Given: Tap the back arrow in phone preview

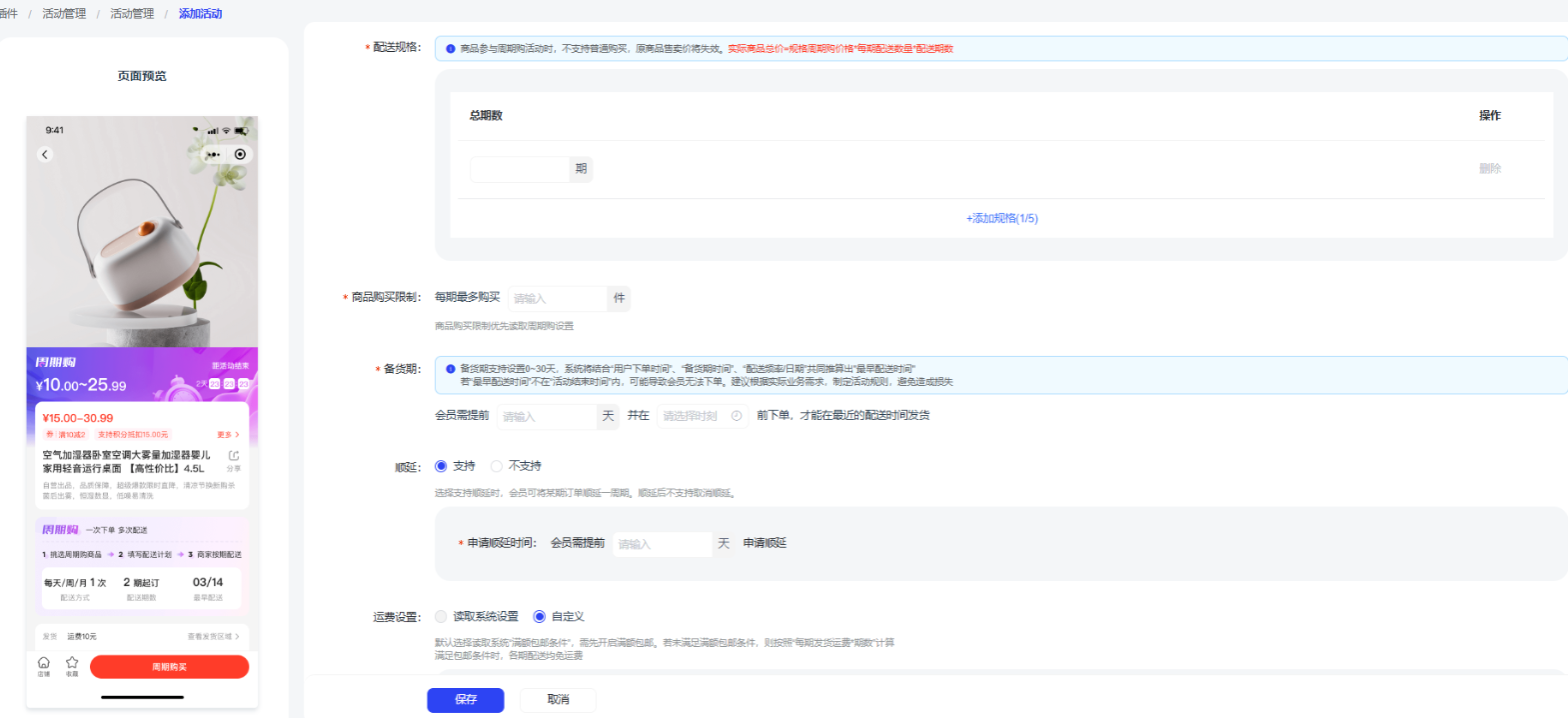Looking at the screenshot, I should 45,154.
